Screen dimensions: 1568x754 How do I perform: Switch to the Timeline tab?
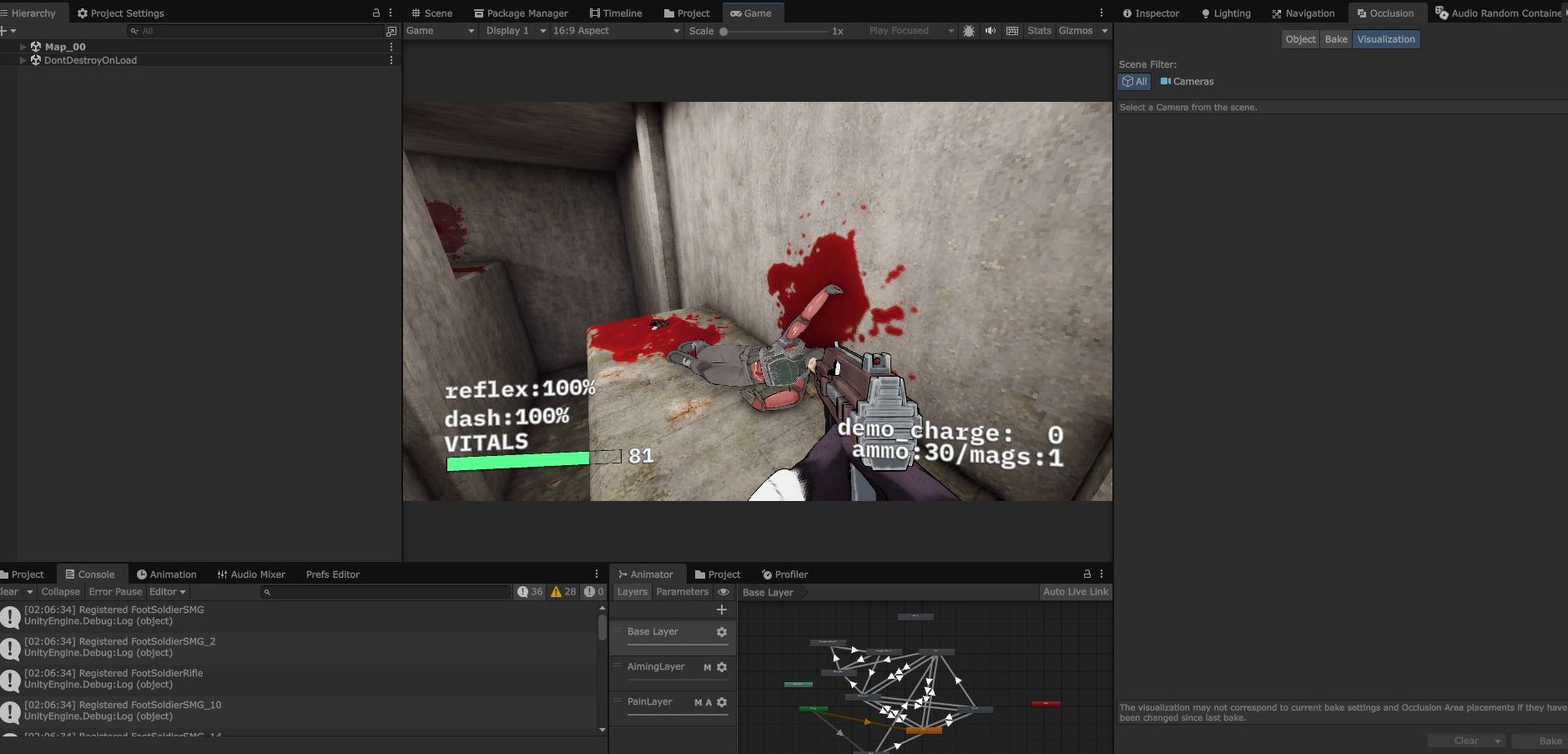(x=616, y=13)
